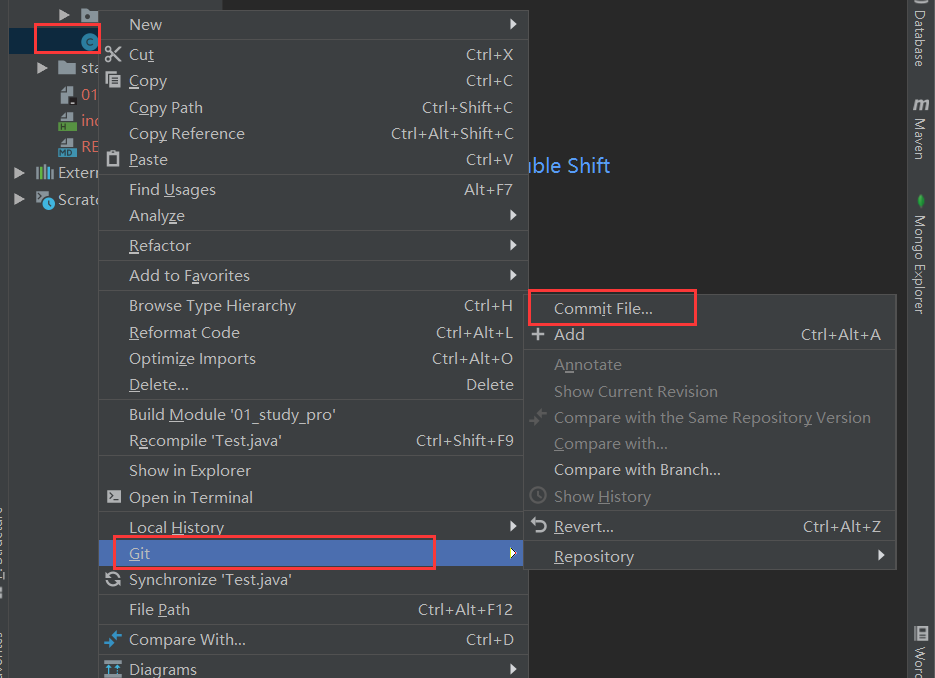Click the plus icon beside Add
The height and width of the screenshot is (678, 935).
[538, 334]
